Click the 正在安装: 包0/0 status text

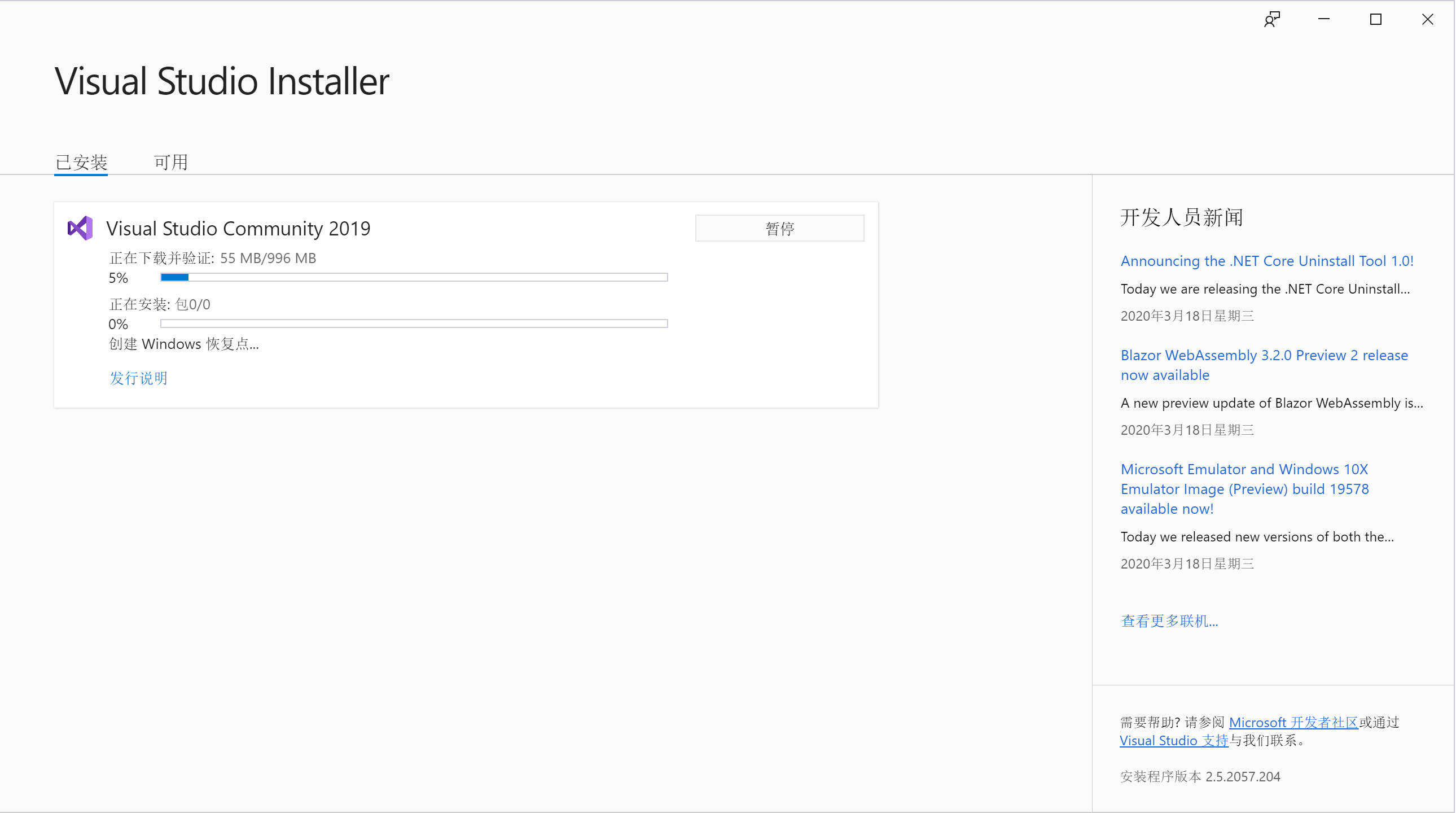point(159,304)
